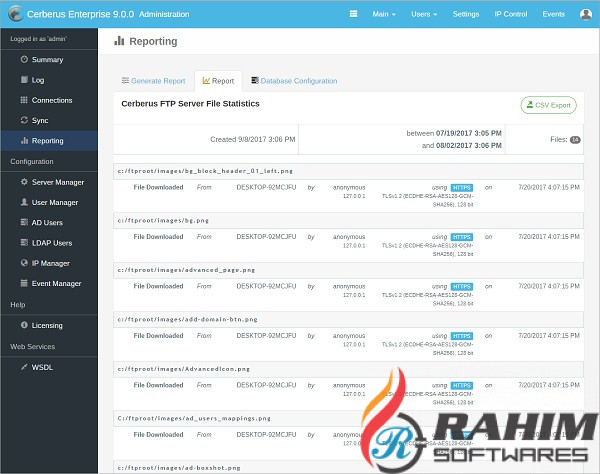Open IP Control from top navigation
The height and width of the screenshot is (474, 600).
tap(510, 14)
